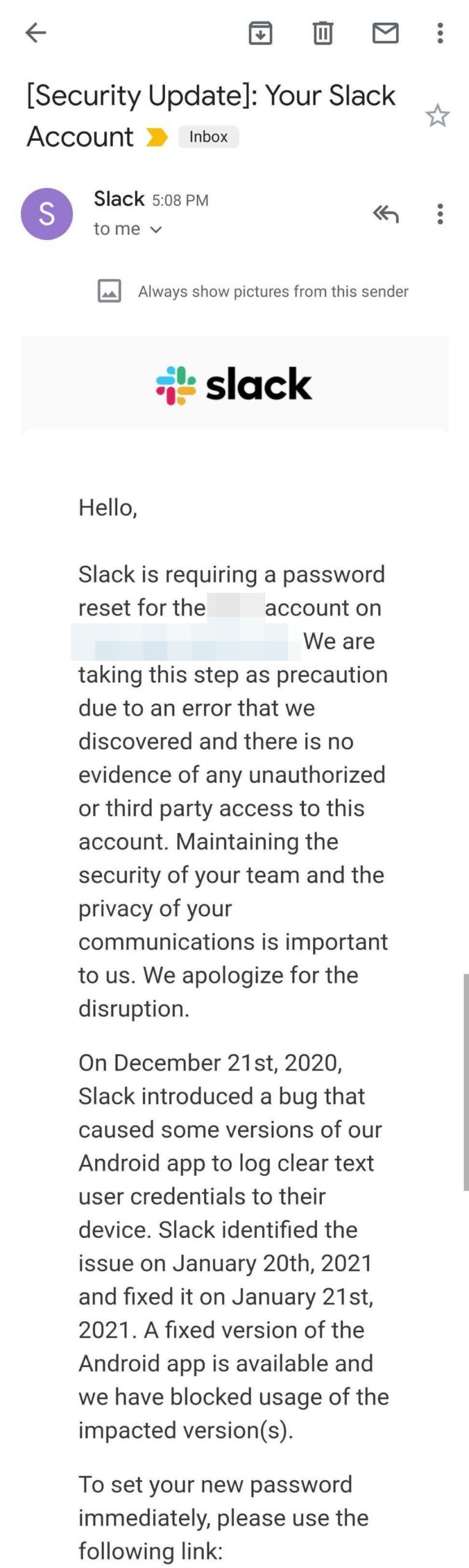
Task: Toggle always show pictures from this sender
Action: [272, 292]
